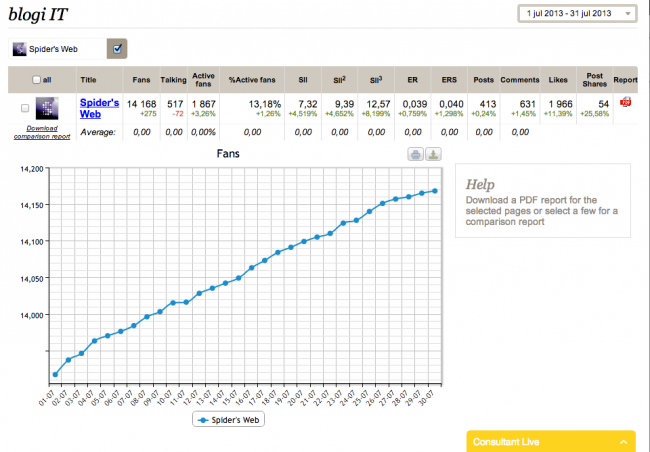
Task: Click the +275 fans change value
Action: 148,114
